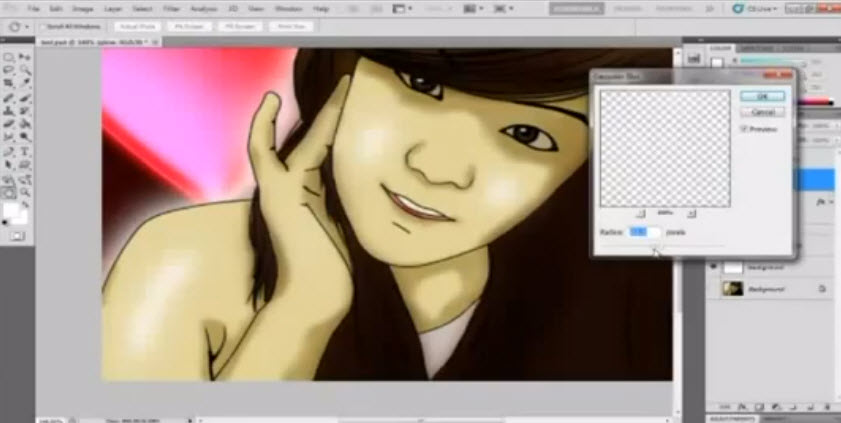Switch to the Swatches panel tab

click(757, 48)
